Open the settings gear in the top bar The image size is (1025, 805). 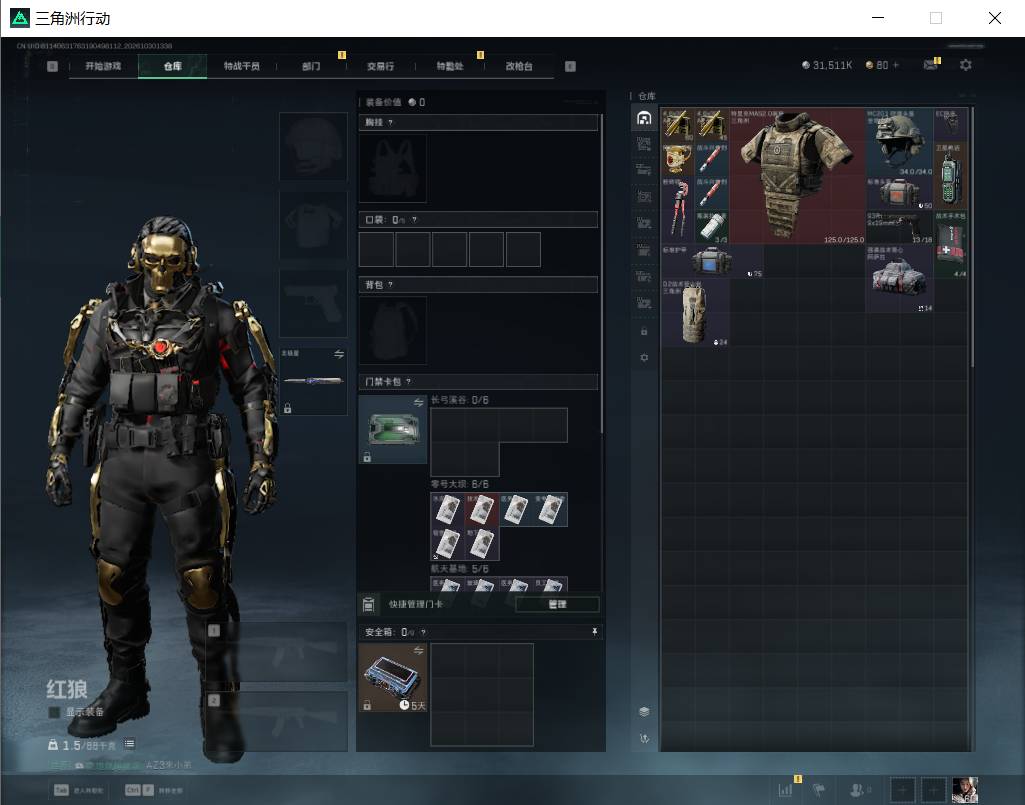pyautogui.click(x=966, y=65)
